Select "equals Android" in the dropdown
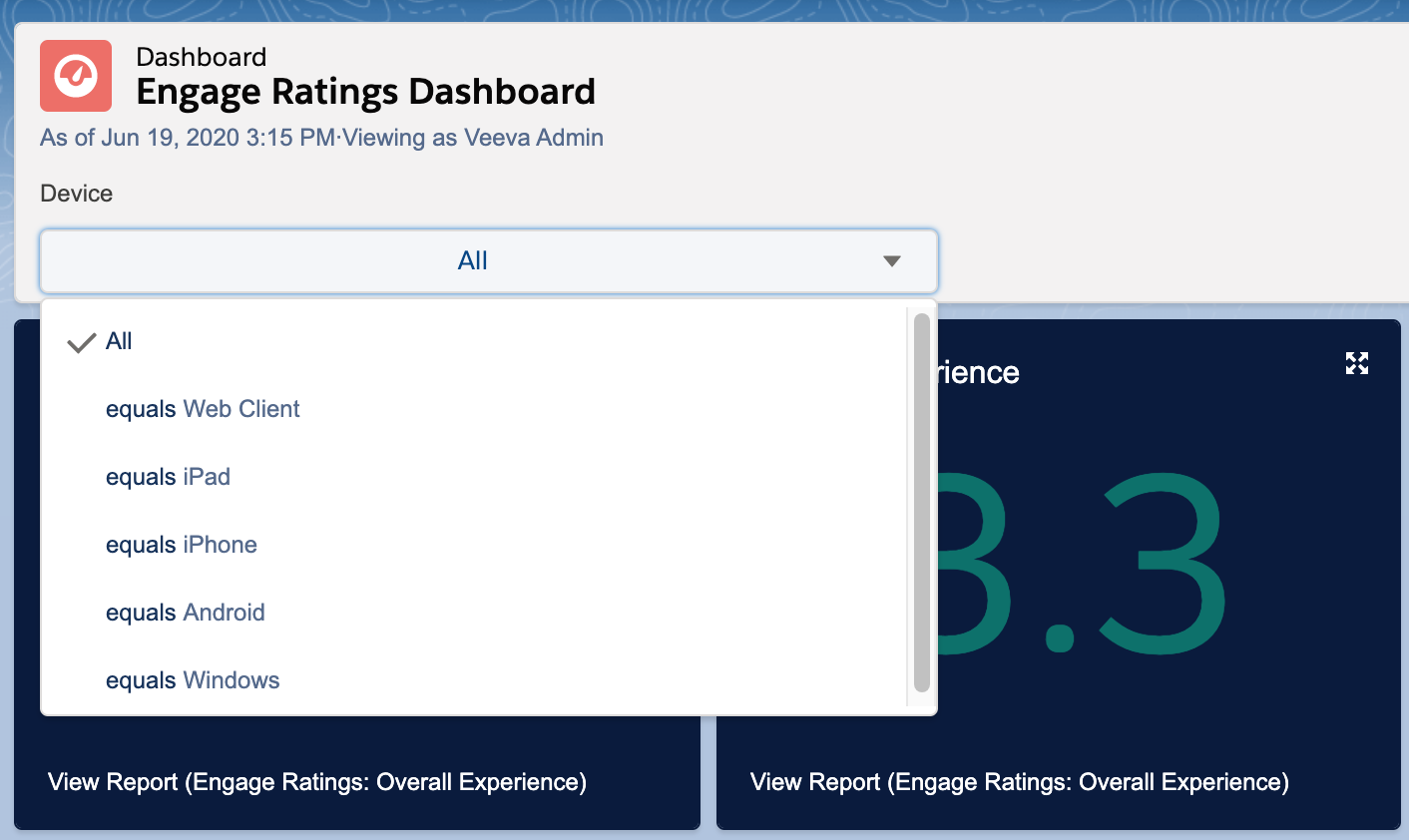The width and height of the screenshot is (1409, 840). tap(186, 613)
